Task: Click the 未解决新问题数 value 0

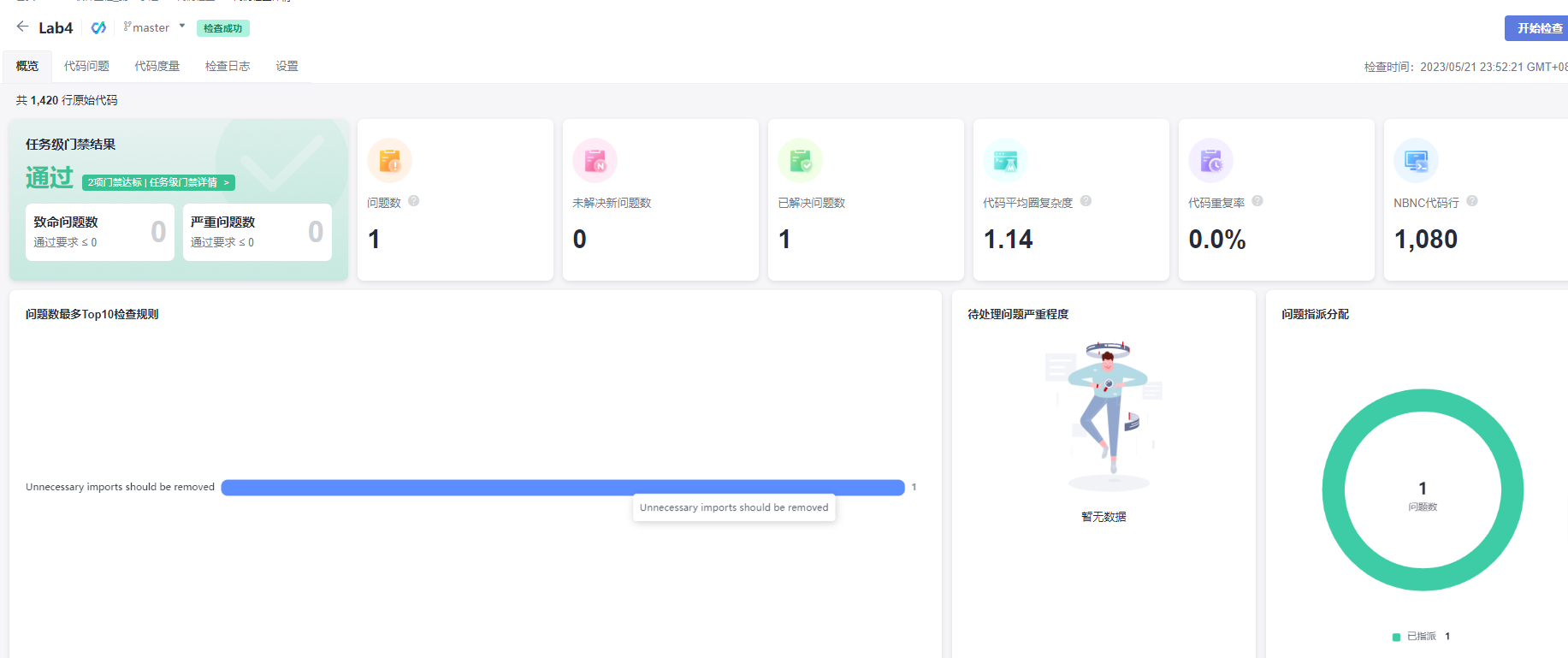Action: [580, 240]
